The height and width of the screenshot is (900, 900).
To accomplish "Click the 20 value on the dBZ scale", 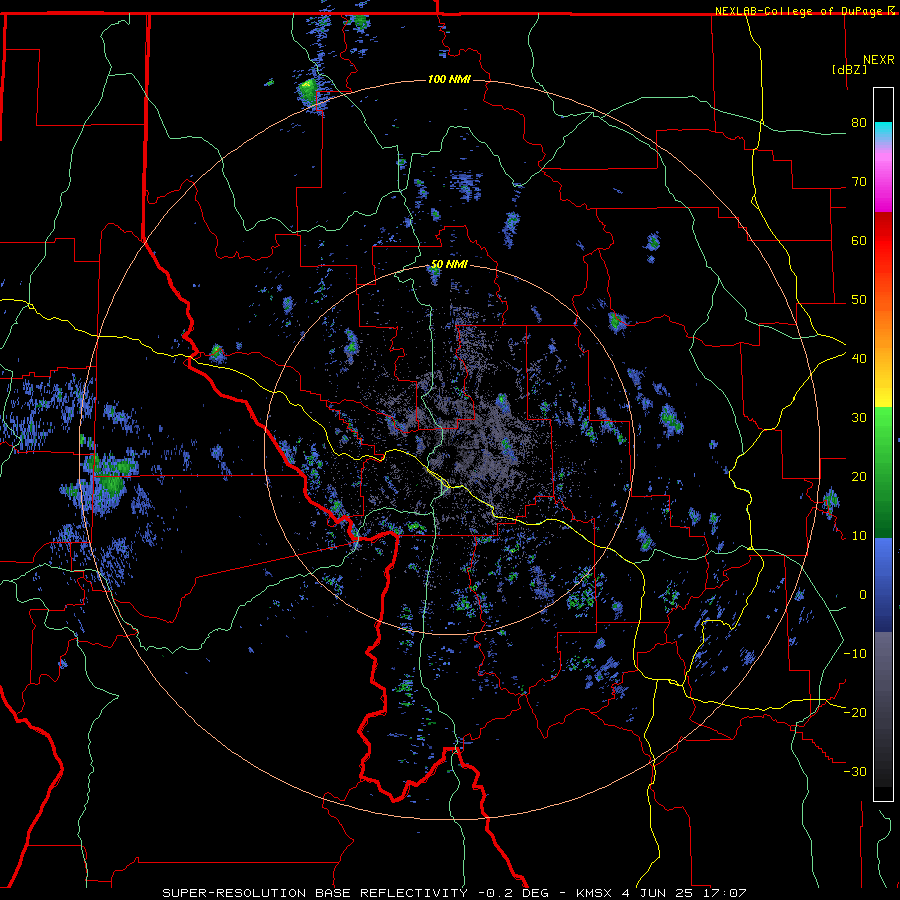I will click(859, 476).
